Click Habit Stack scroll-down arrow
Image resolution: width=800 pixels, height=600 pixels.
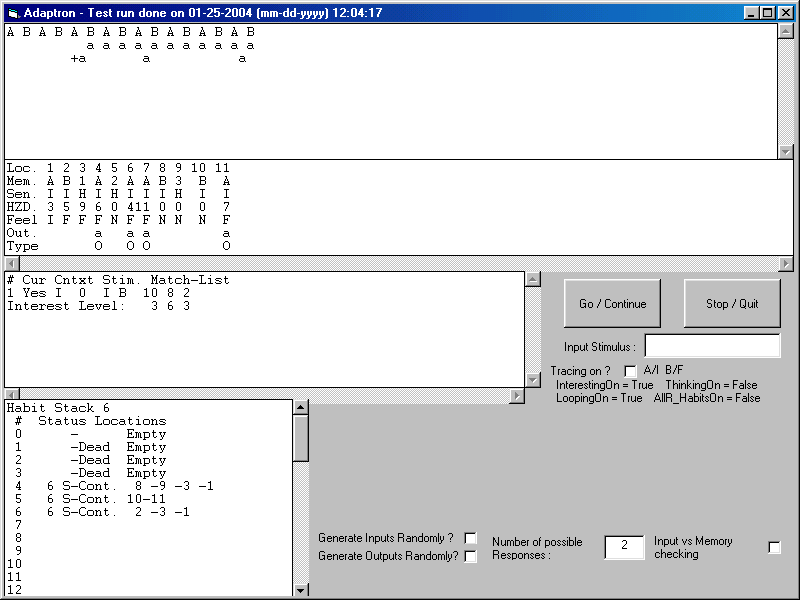pyautogui.click(x=301, y=590)
